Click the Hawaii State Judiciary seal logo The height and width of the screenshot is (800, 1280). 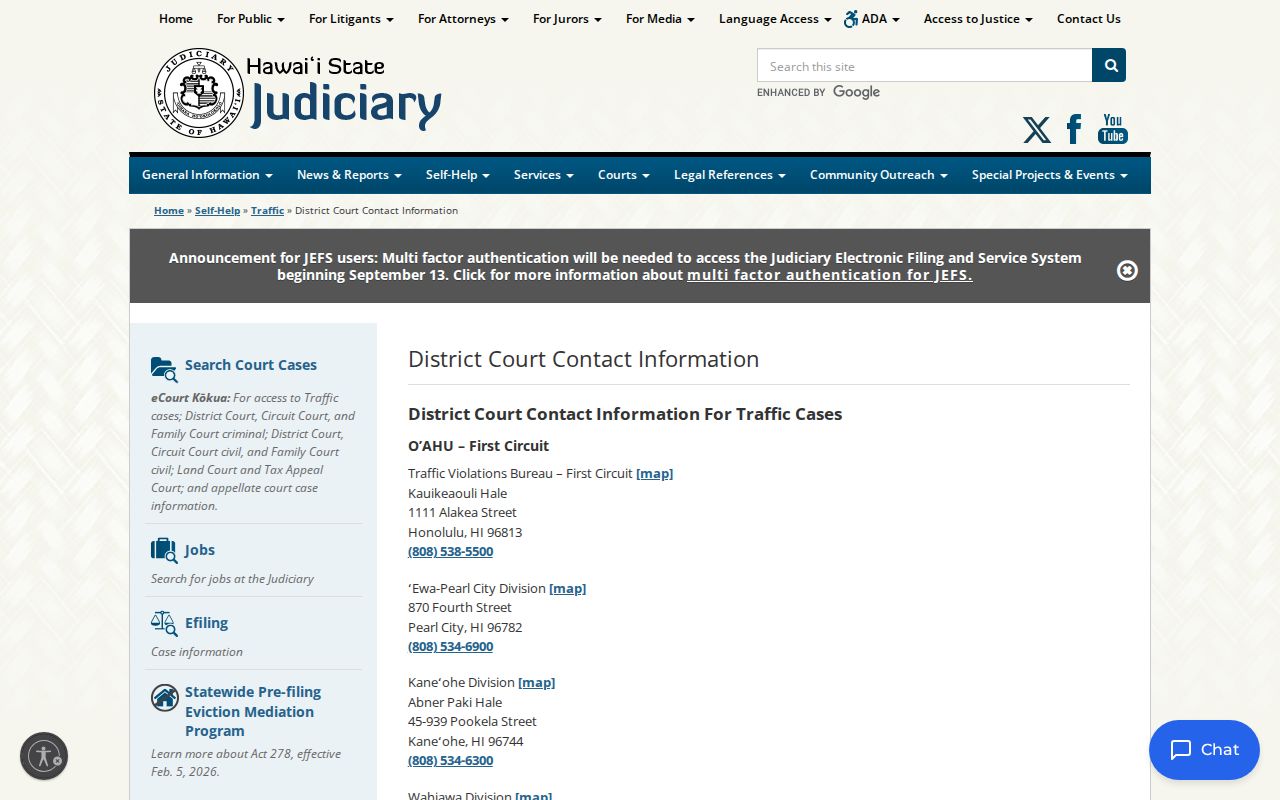coord(199,93)
